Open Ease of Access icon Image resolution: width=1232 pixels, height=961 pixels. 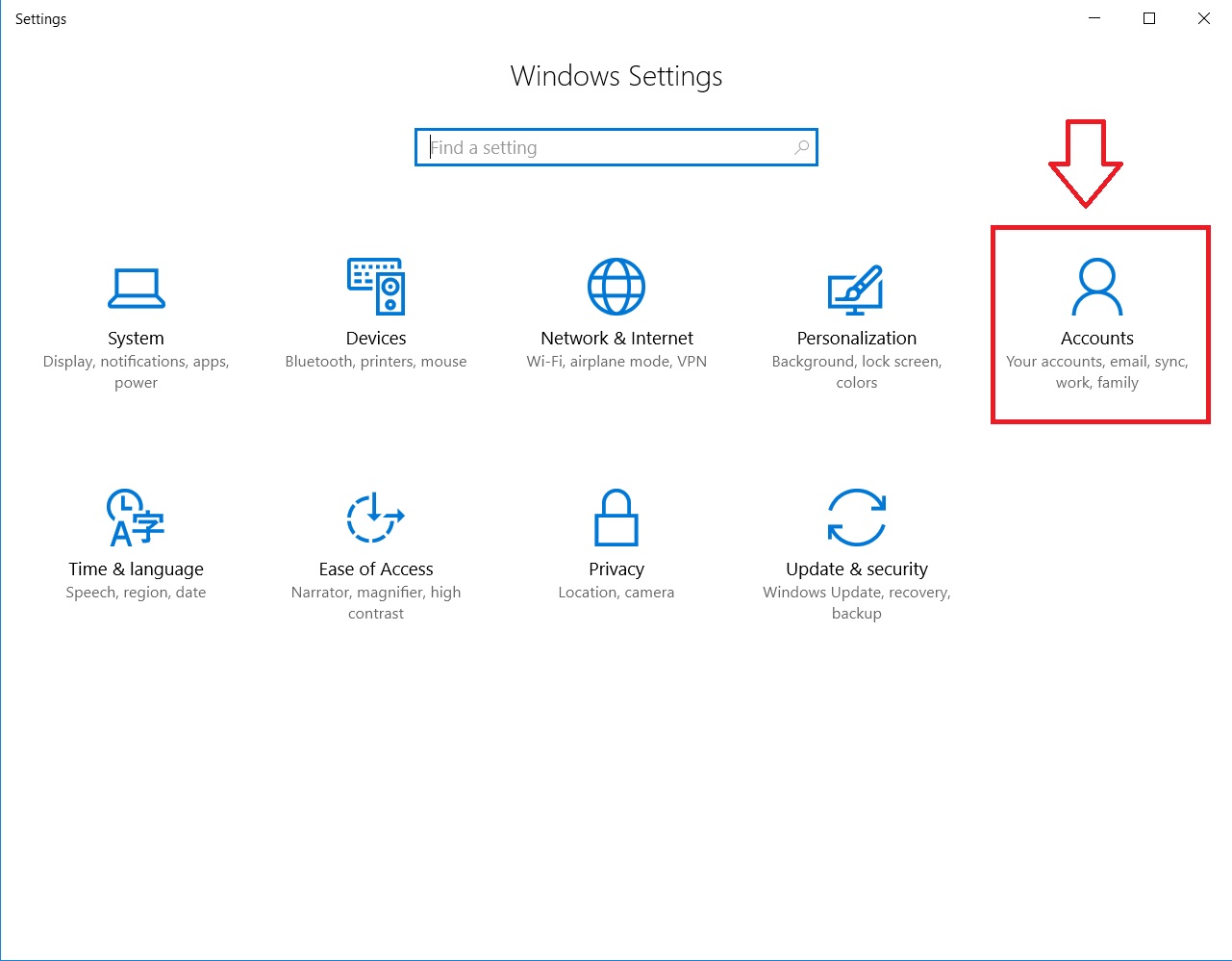click(376, 518)
